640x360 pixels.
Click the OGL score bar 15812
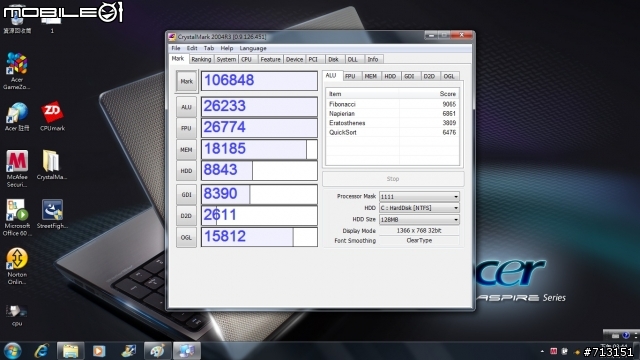click(x=259, y=237)
